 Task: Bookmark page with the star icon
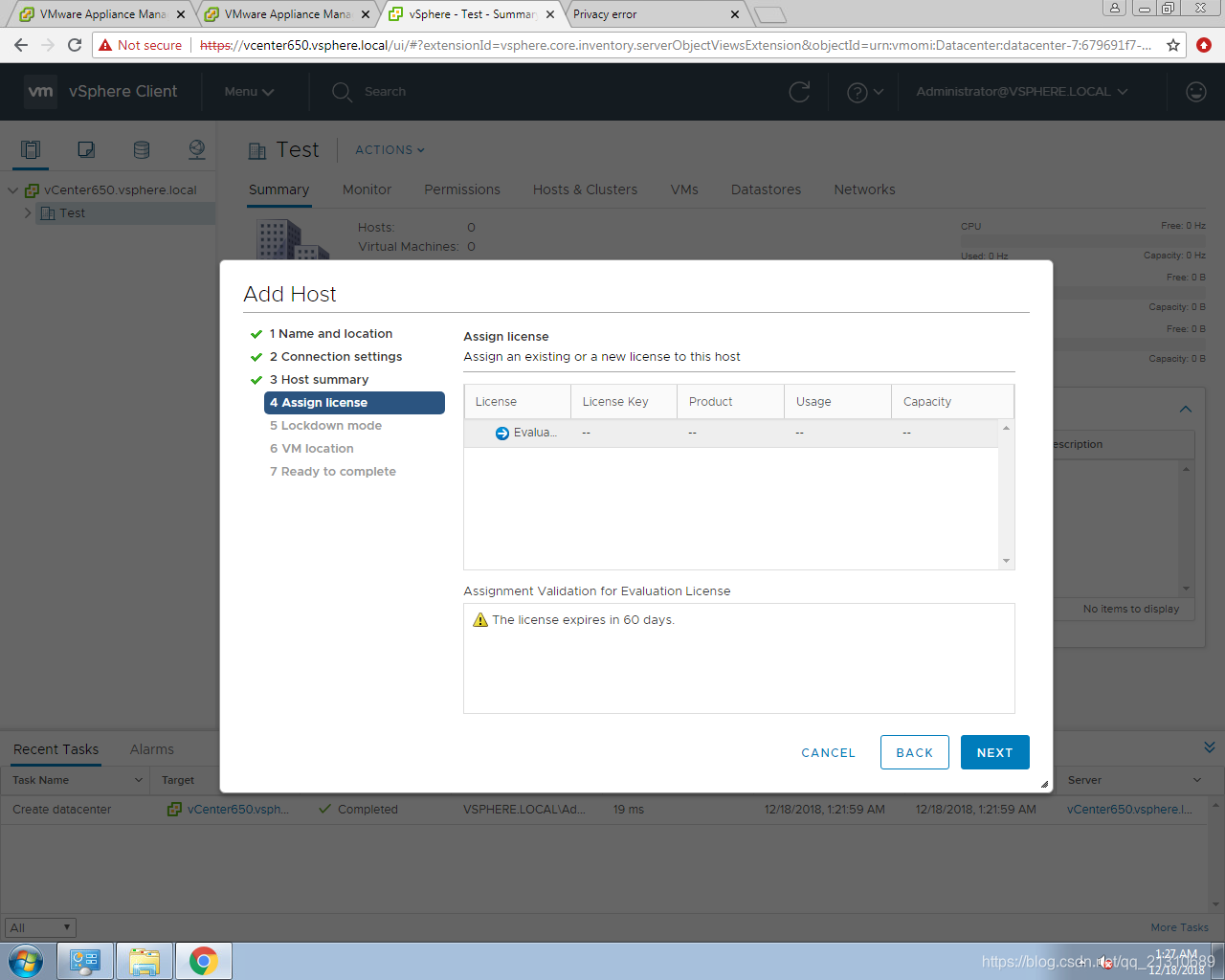point(1173,45)
